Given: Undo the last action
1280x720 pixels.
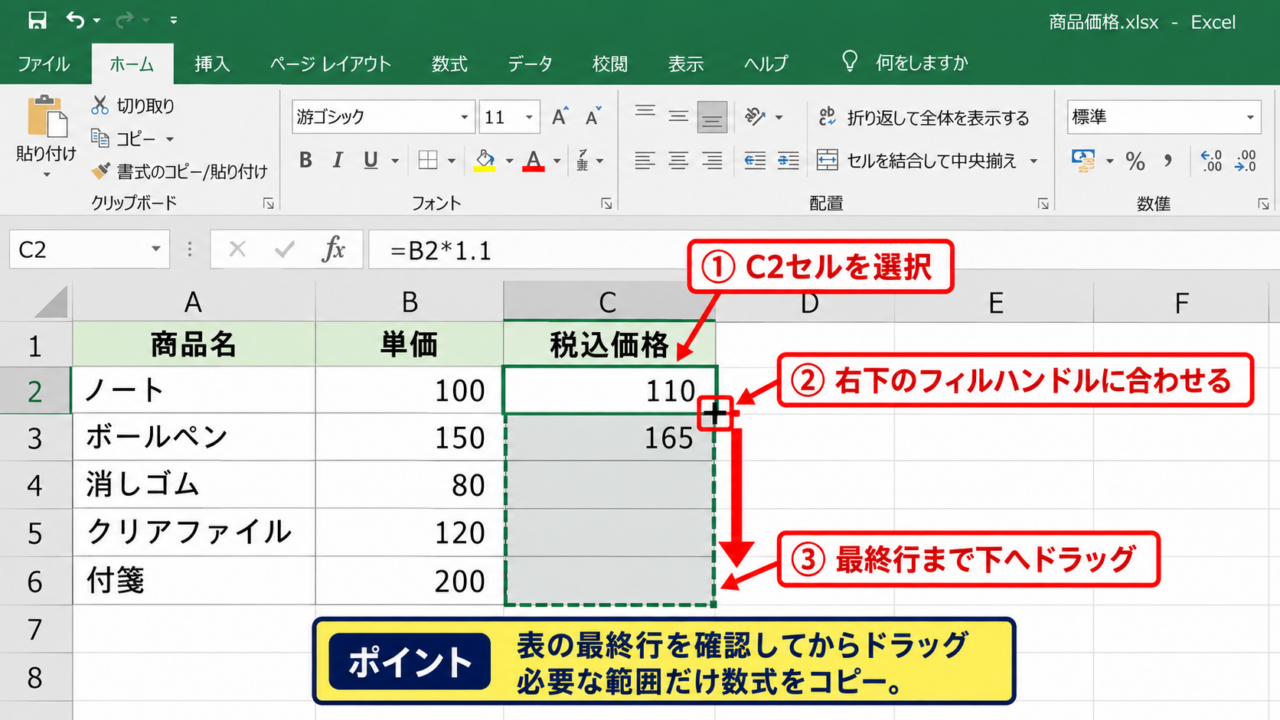Looking at the screenshot, I should click(x=76, y=20).
